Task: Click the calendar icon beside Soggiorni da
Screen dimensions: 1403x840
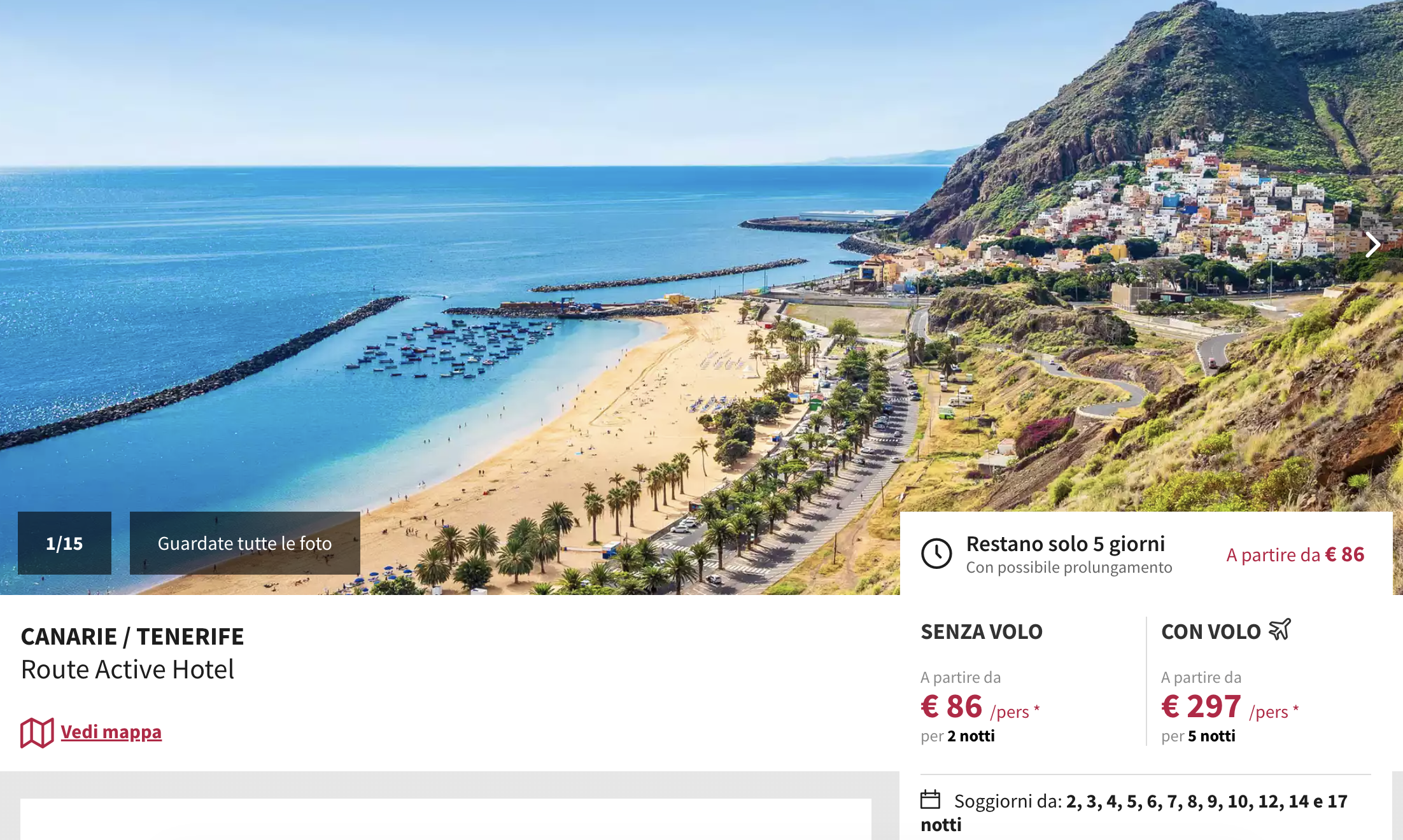Action: click(x=930, y=799)
